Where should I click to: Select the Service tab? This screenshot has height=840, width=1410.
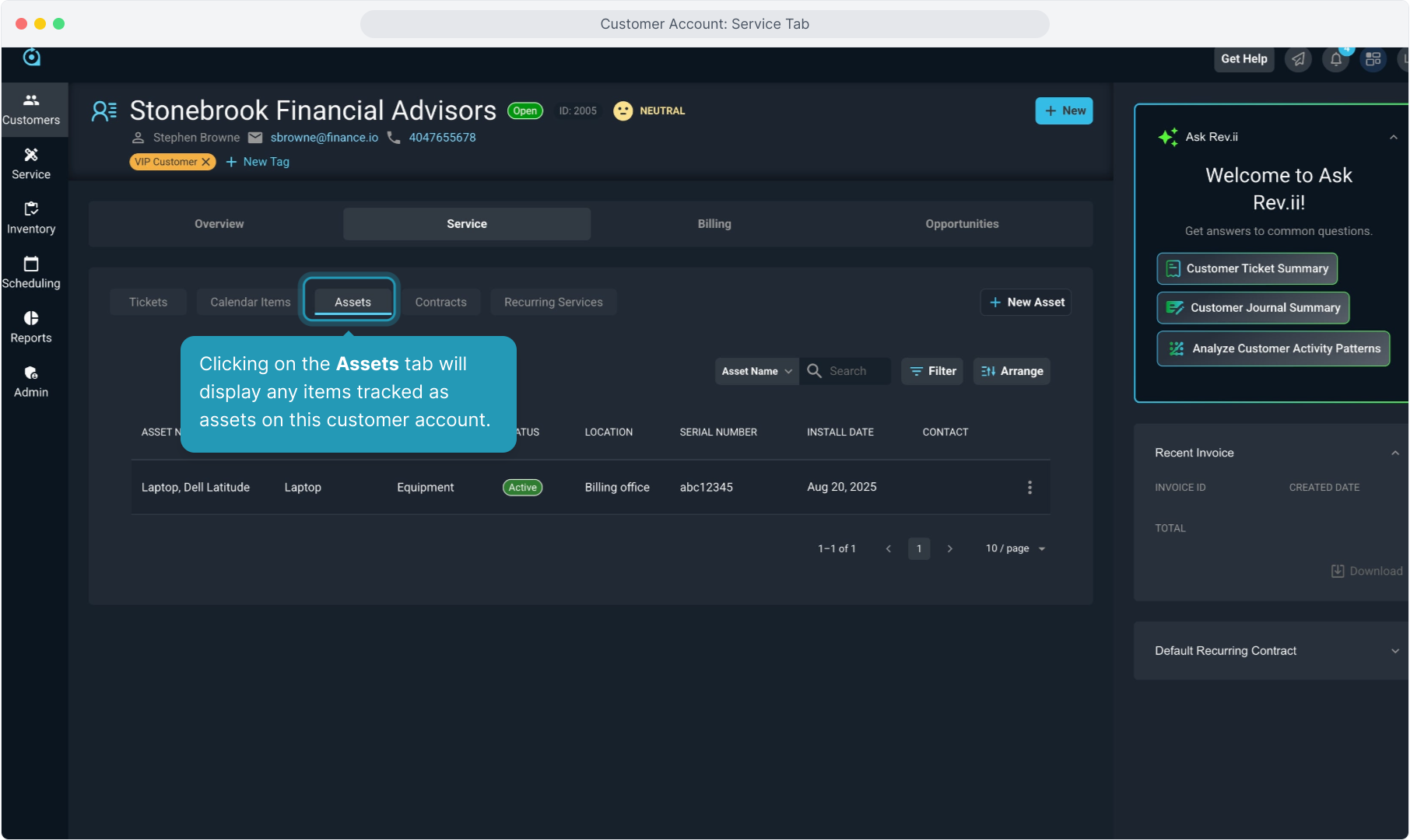tap(467, 224)
